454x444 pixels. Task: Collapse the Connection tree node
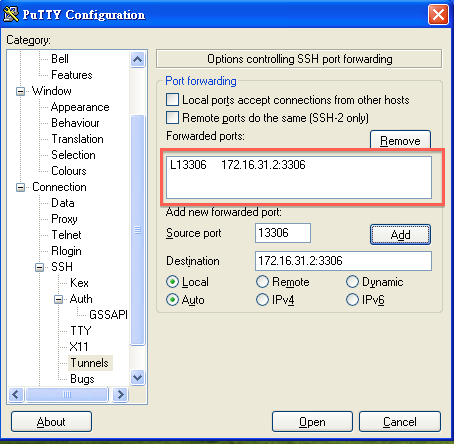click(x=20, y=187)
